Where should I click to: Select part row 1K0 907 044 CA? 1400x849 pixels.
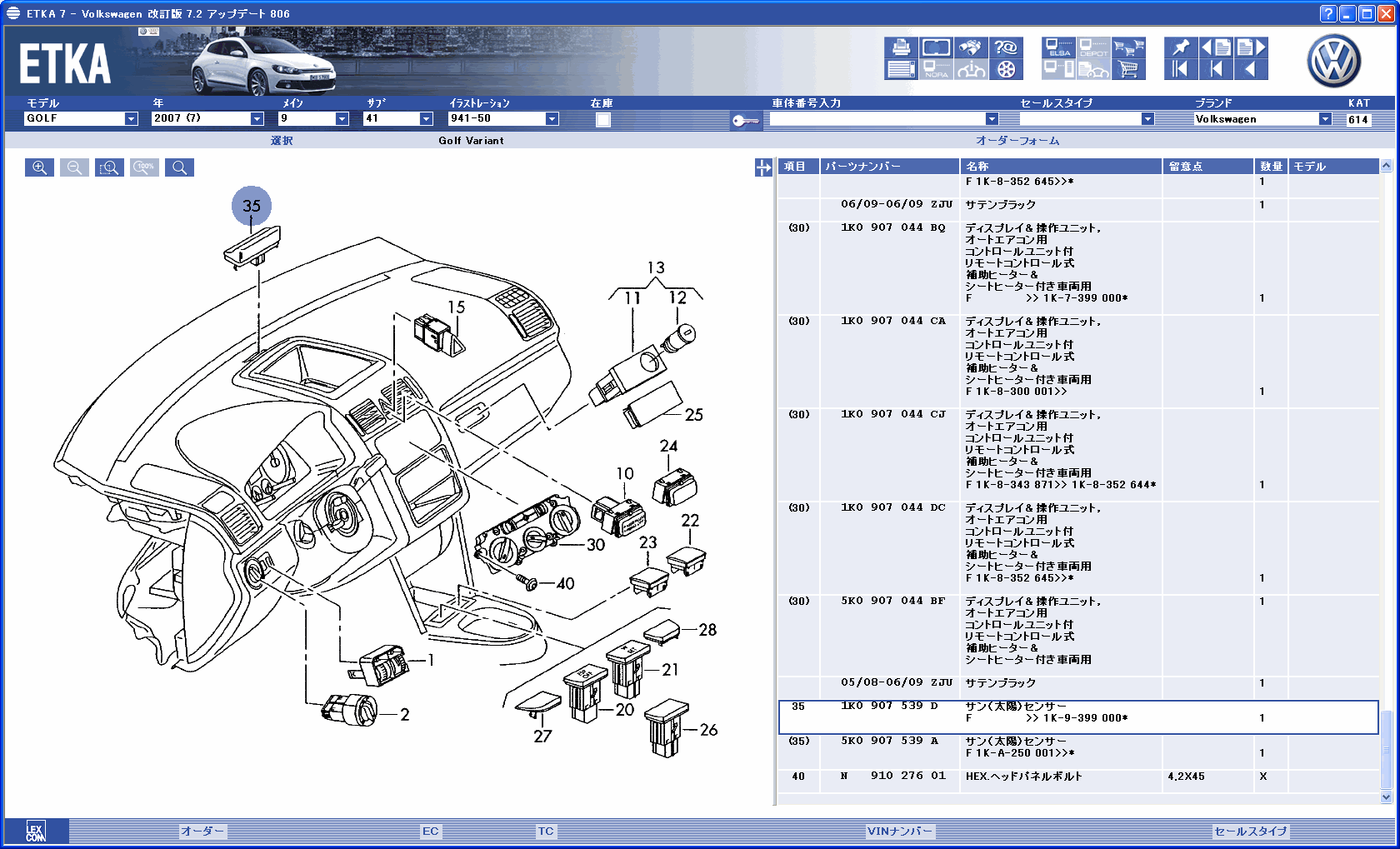[1078, 361]
